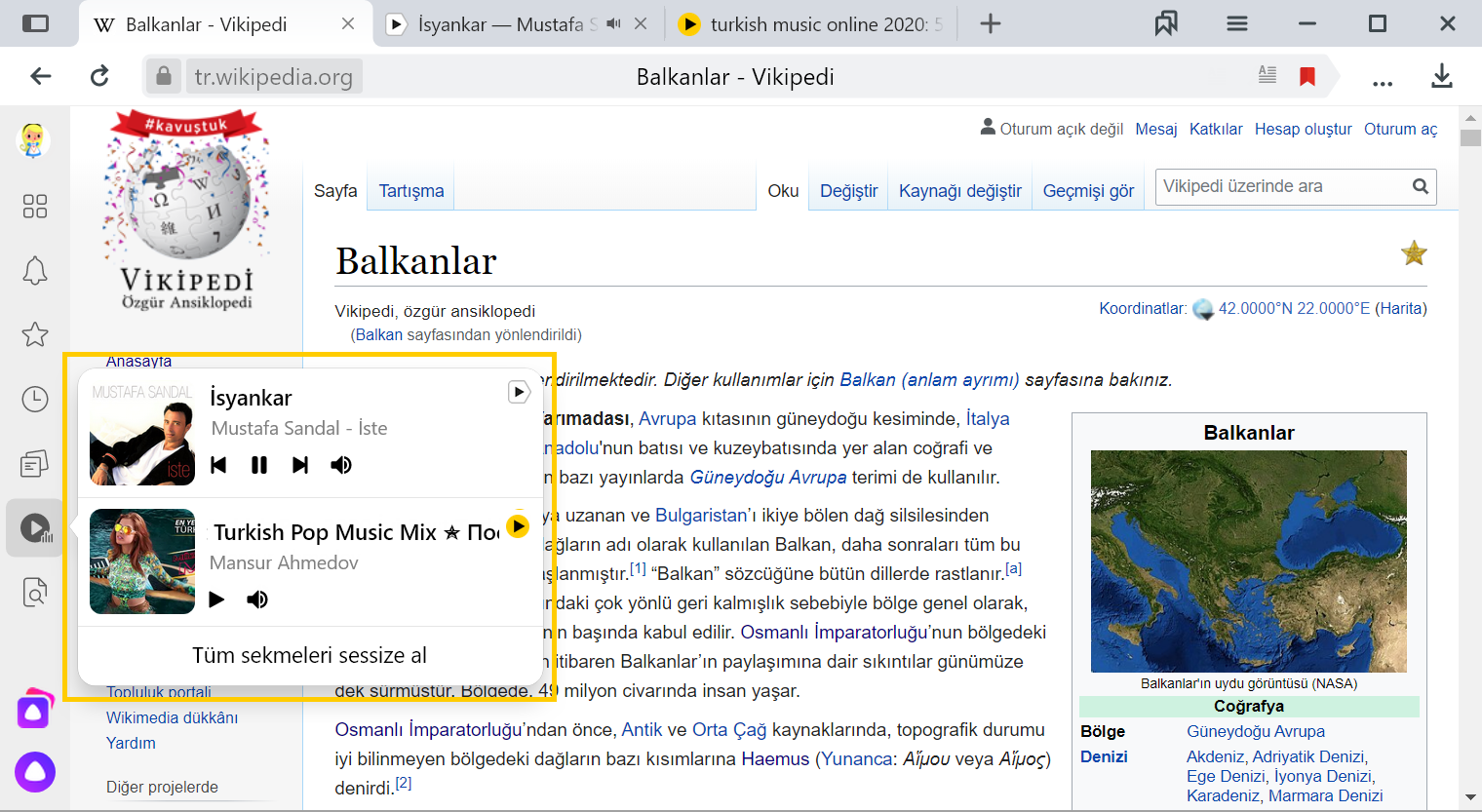Open bookmarks star in sidebar
This screenshot has width=1482, height=812.
click(35, 334)
